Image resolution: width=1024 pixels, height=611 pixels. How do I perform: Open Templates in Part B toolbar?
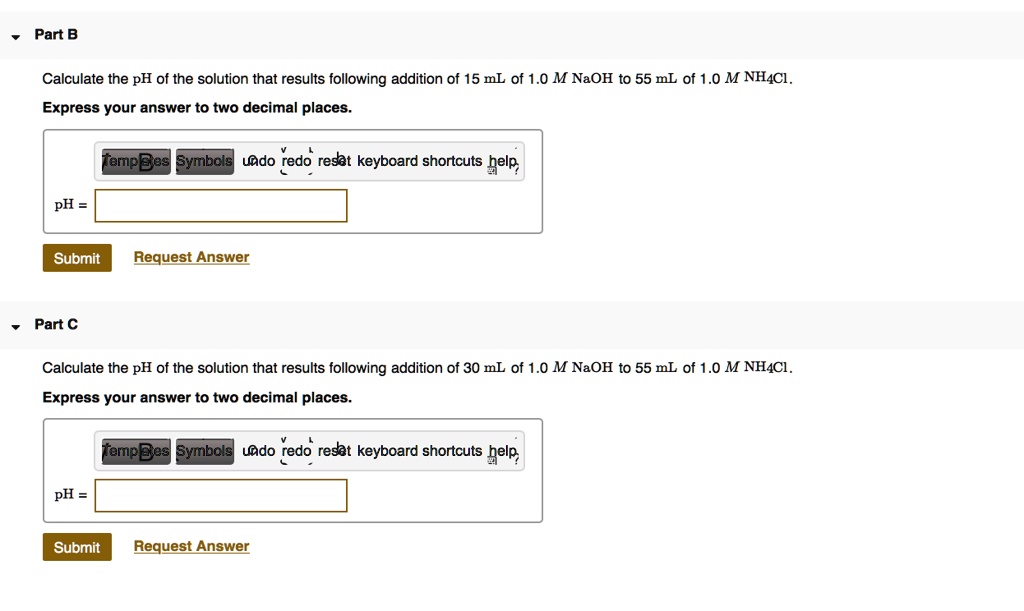pos(136,162)
